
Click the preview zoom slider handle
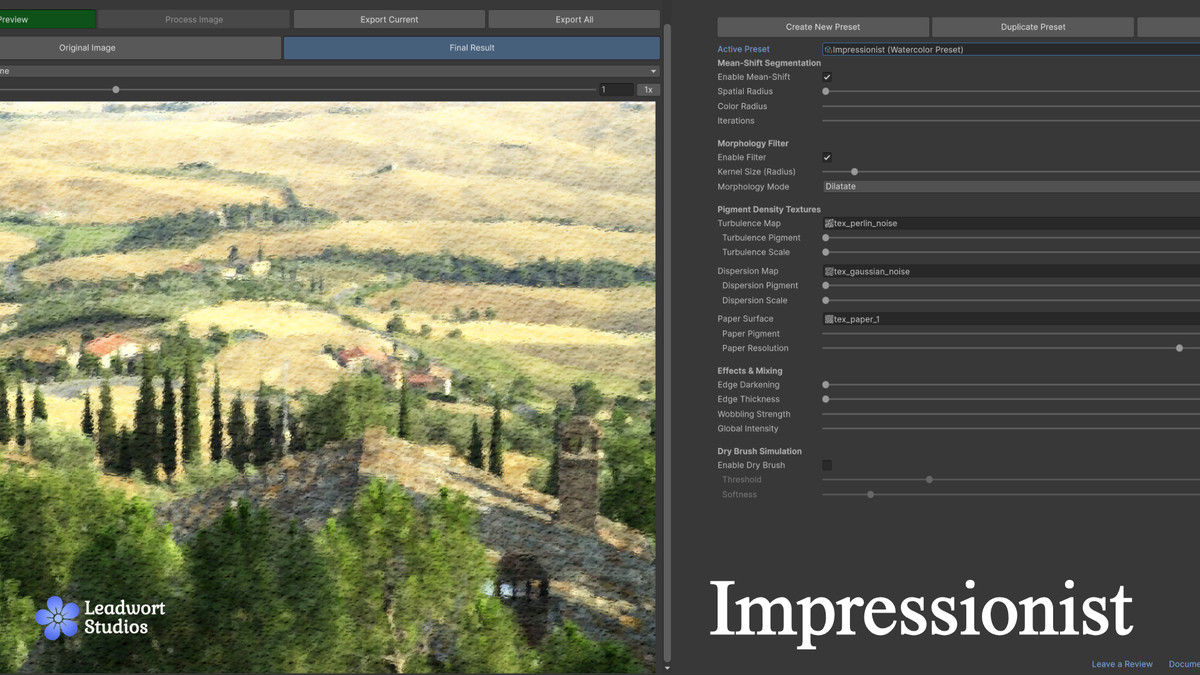[116, 90]
